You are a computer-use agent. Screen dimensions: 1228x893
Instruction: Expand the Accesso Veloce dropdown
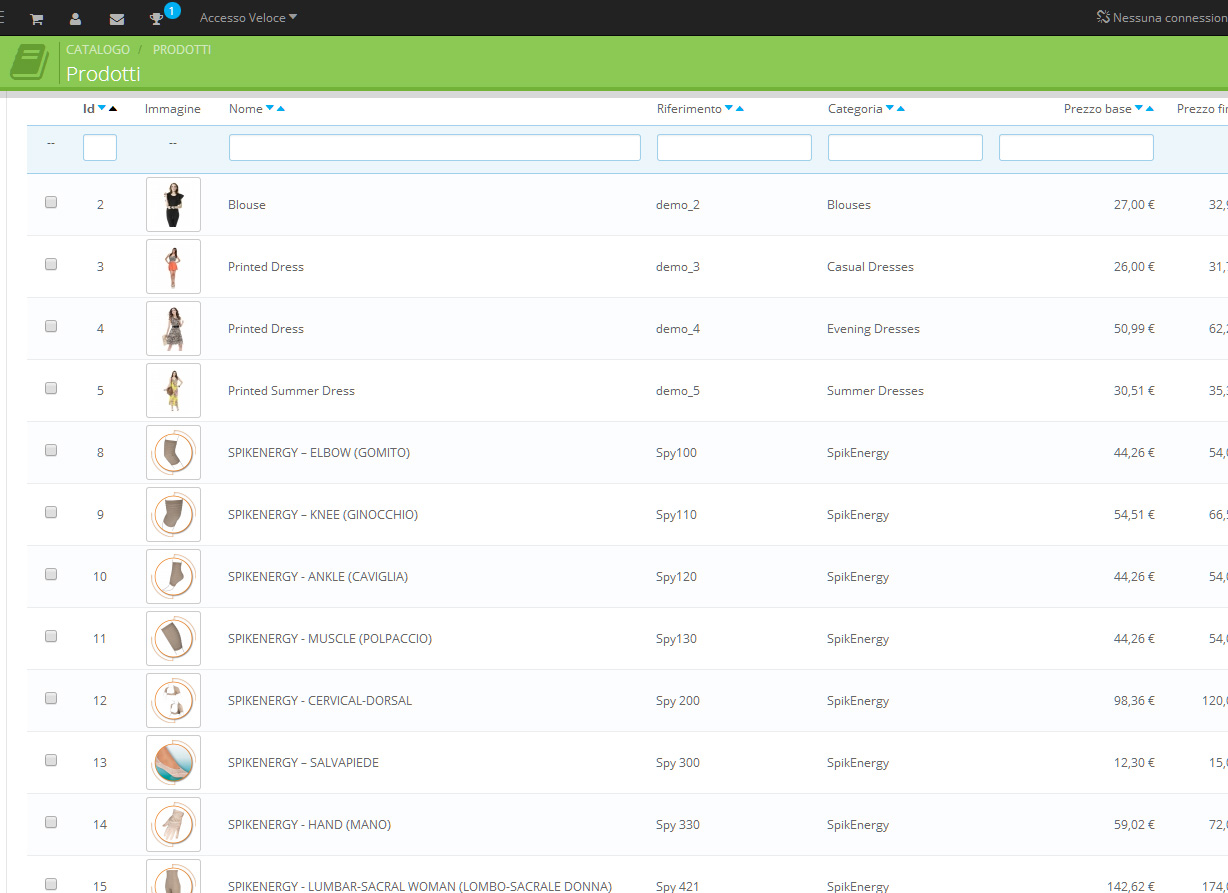[x=248, y=18]
